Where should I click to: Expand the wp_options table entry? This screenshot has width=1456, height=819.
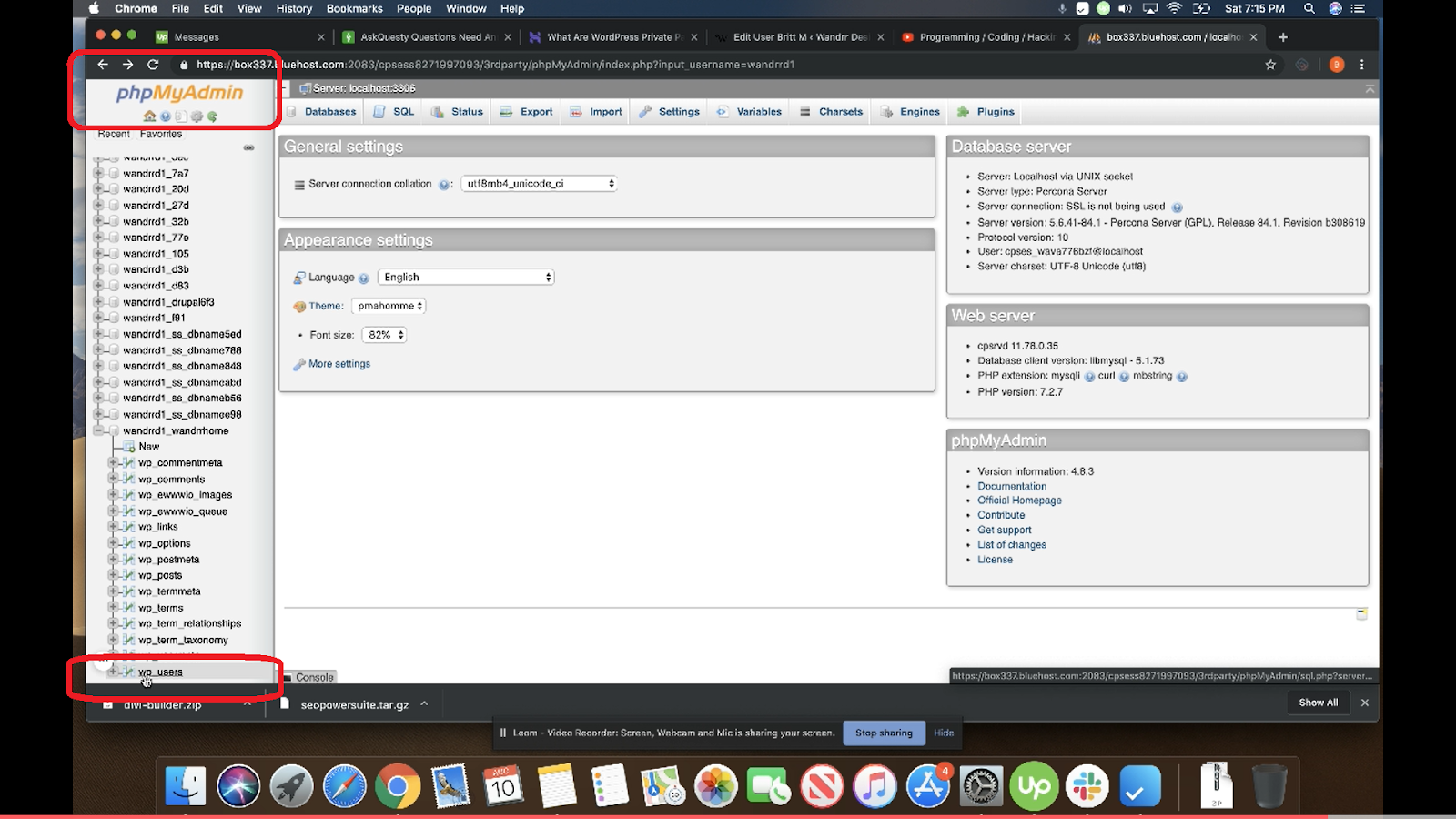113,543
